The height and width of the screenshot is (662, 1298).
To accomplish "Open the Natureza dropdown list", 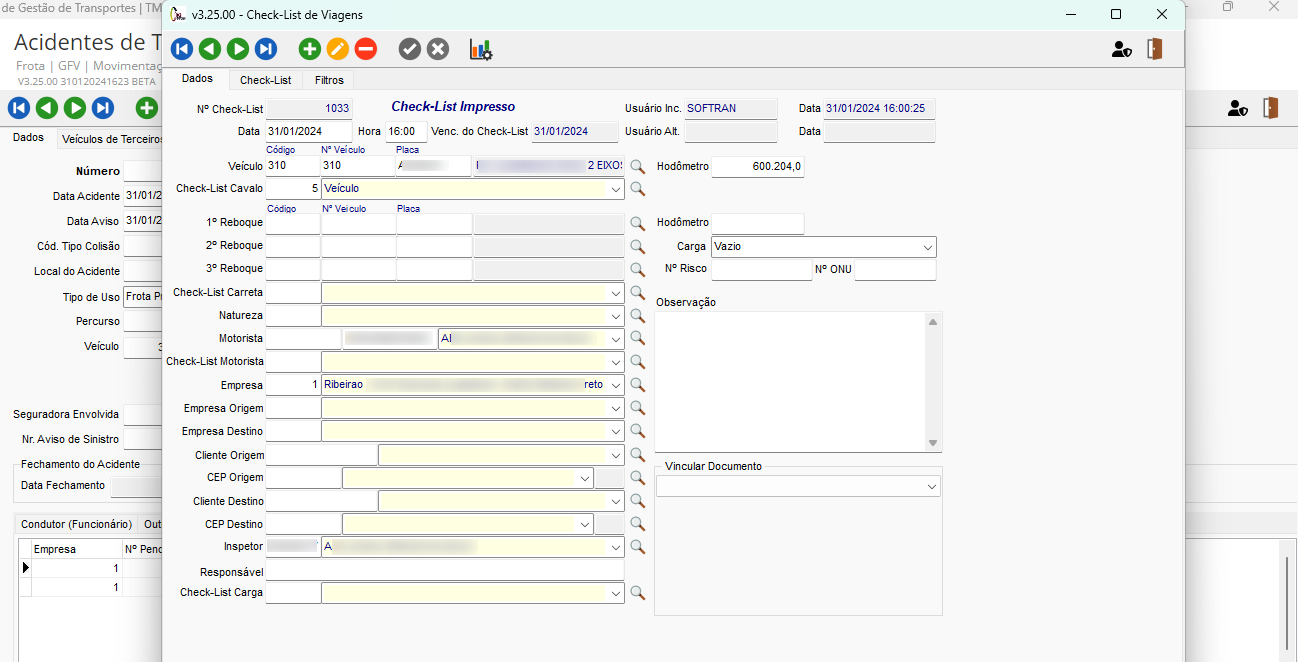I will (x=615, y=316).
